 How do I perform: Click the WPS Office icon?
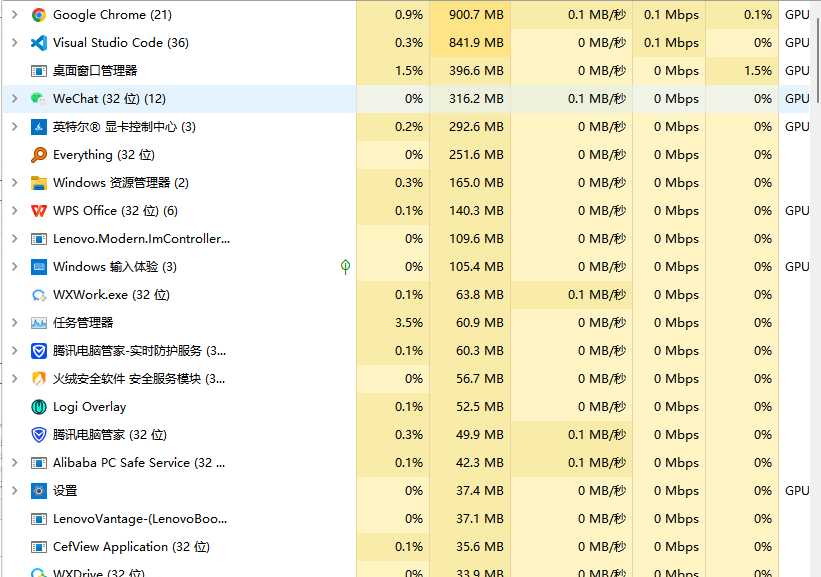39,210
